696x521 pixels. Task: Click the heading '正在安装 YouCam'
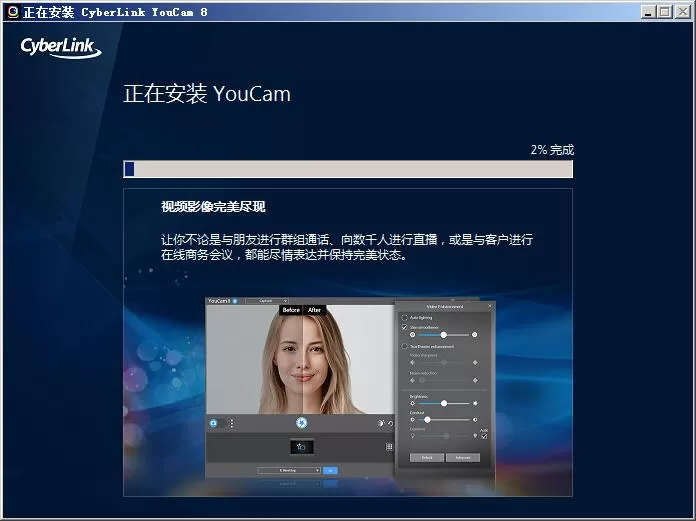click(207, 94)
